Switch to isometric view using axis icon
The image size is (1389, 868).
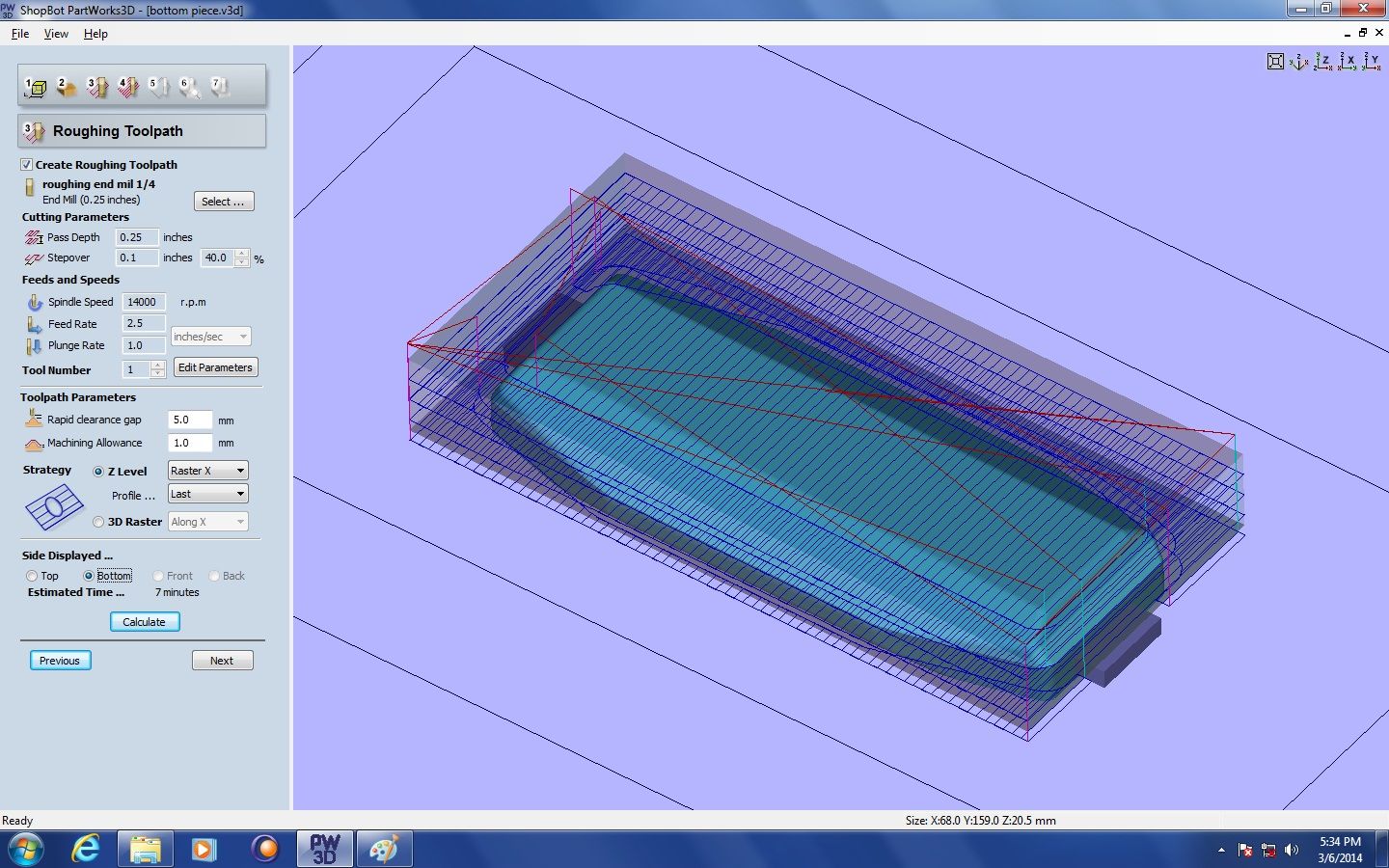pos(1298,62)
